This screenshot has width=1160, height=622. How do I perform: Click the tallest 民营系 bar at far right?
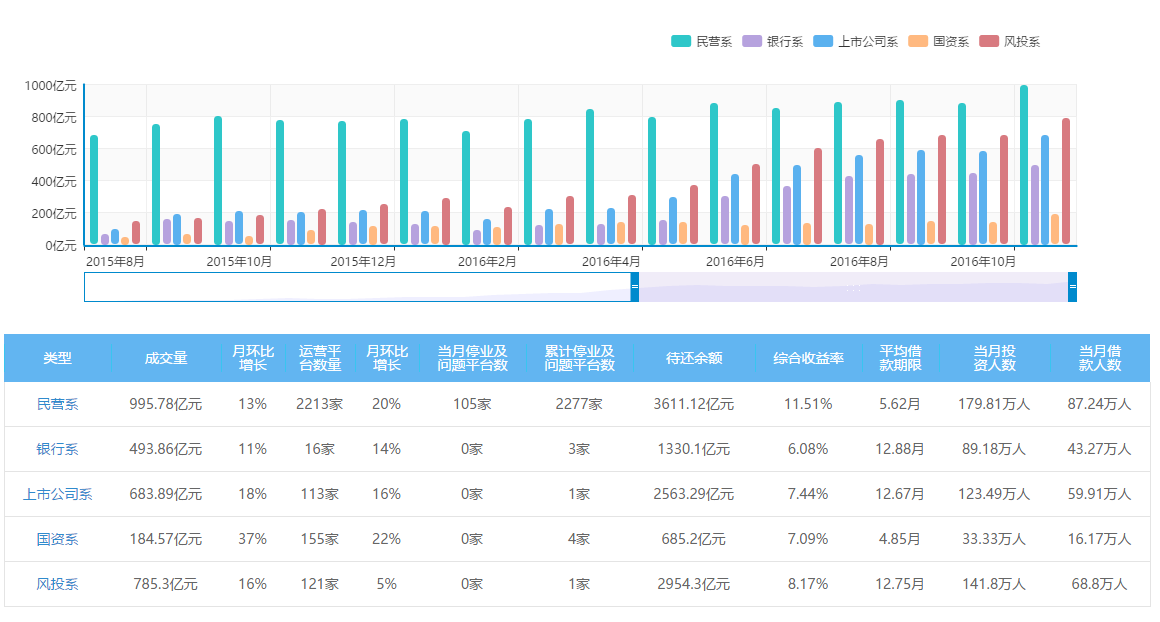1024,165
